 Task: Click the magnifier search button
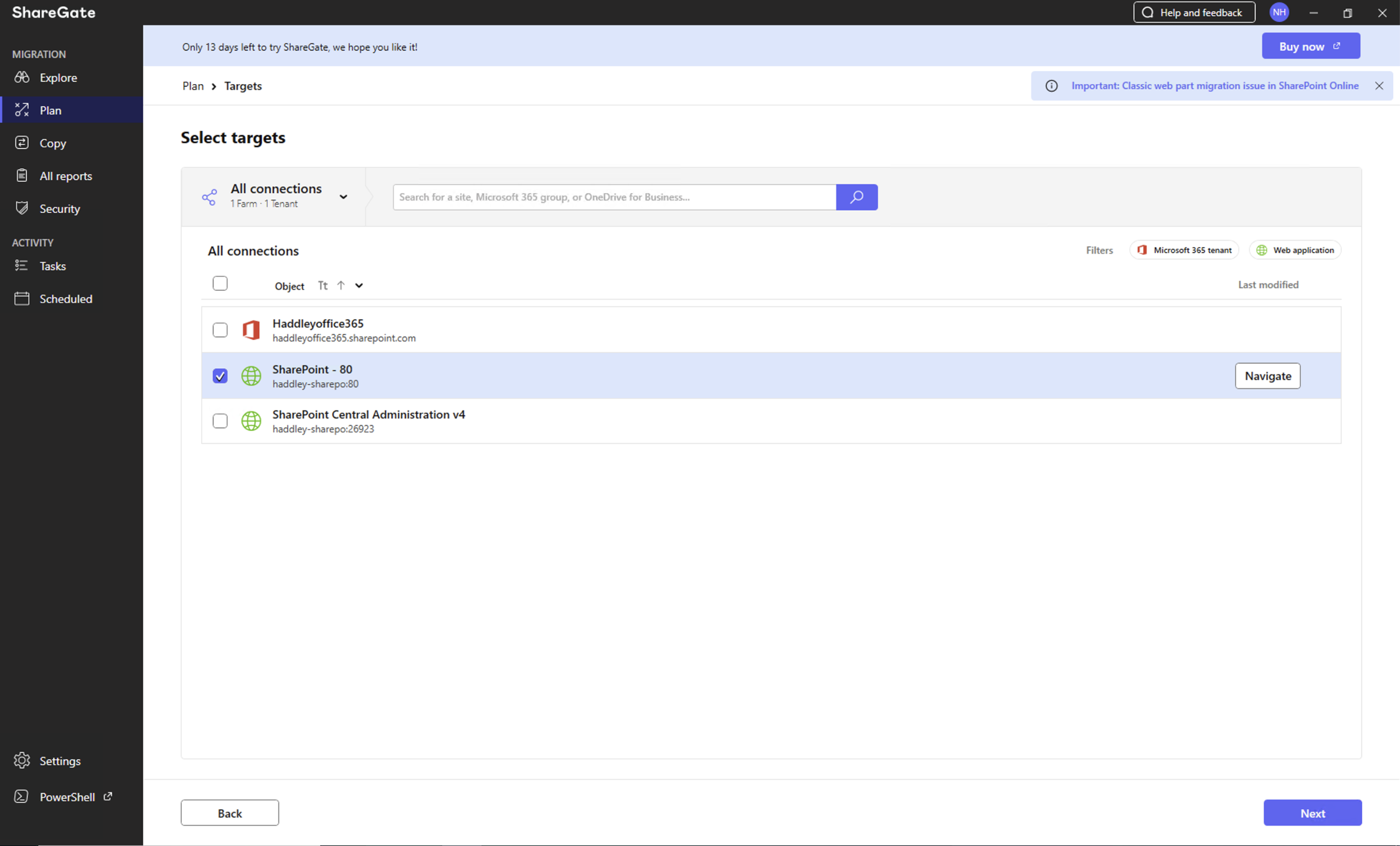click(x=856, y=197)
